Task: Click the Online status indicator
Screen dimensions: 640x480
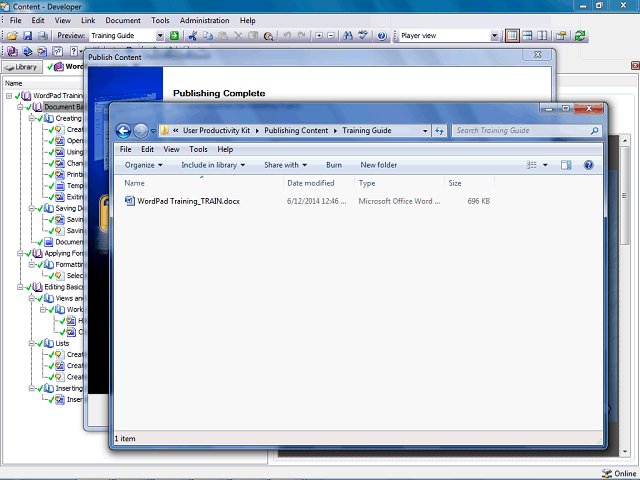Action: click(619, 473)
